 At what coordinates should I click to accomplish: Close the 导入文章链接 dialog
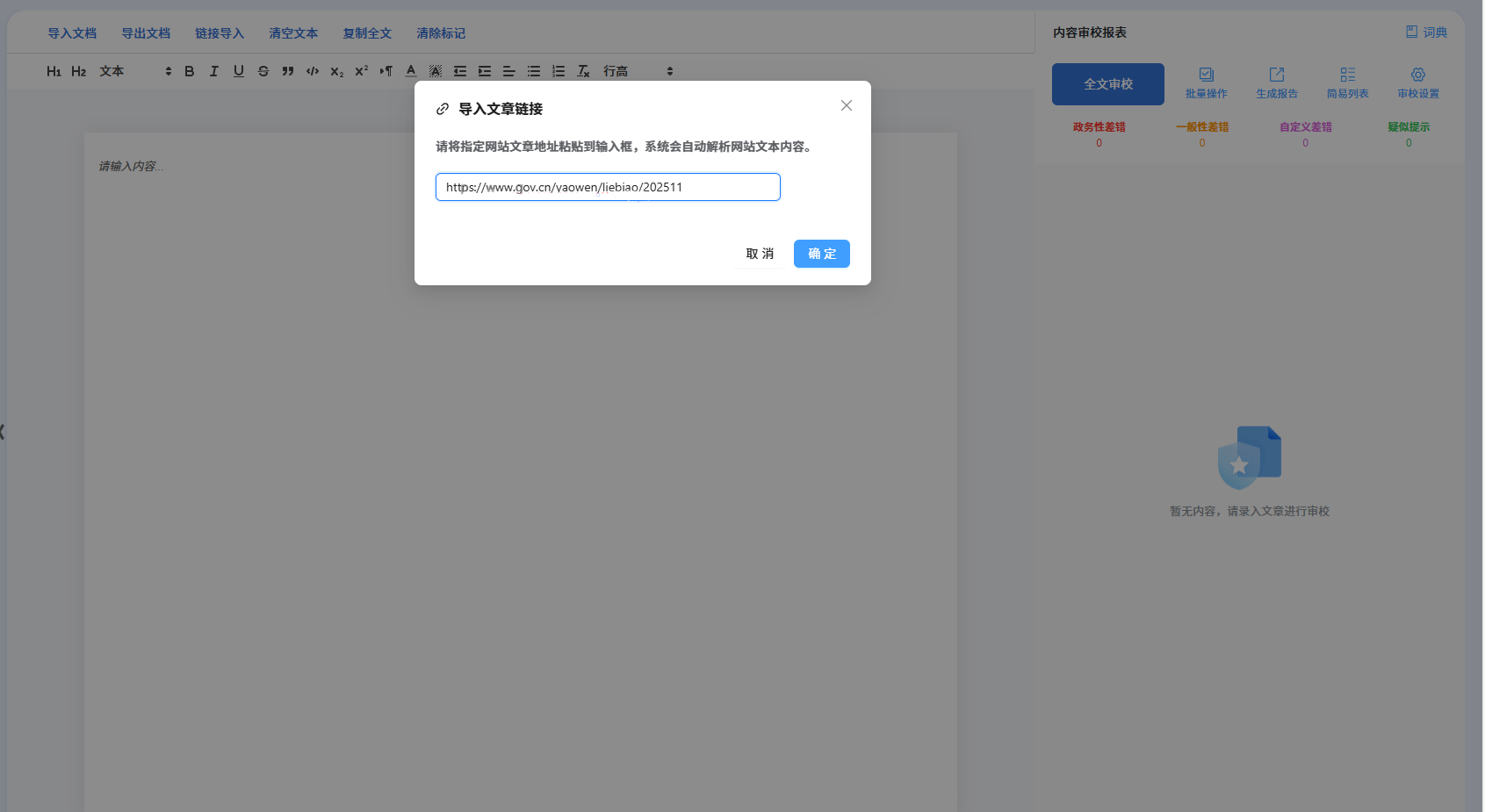846,105
